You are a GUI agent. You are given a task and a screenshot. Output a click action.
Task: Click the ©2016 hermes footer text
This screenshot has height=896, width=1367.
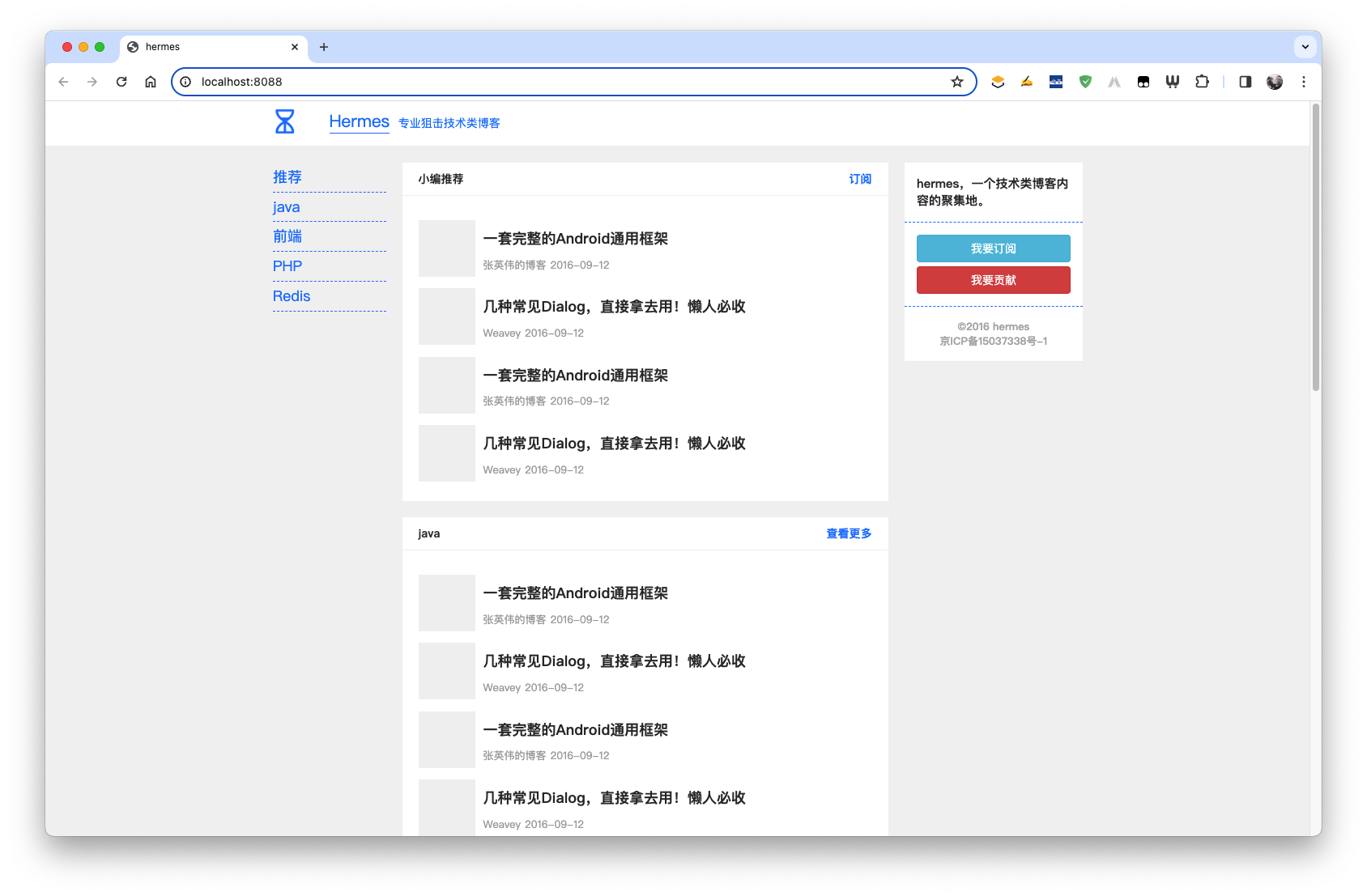pyautogui.click(x=994, y=327)
